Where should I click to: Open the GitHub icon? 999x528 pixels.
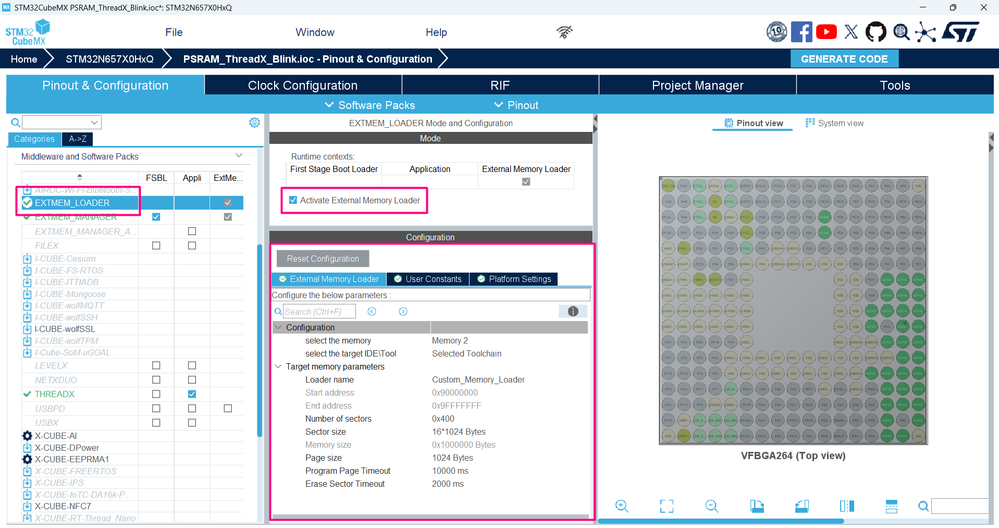pyautogui.click(x=875, y=32)
